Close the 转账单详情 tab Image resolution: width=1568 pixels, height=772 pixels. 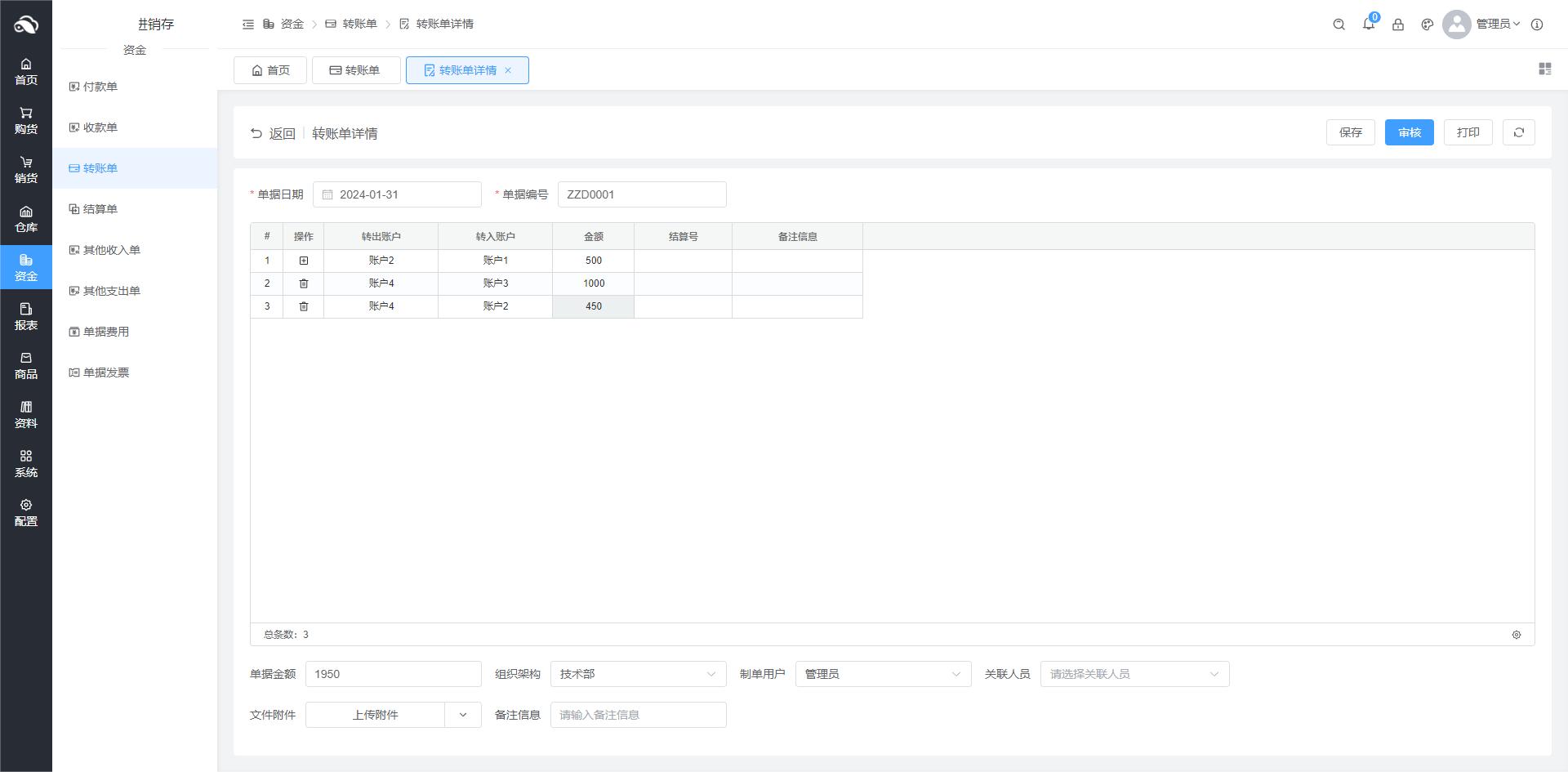[x=508, y=70]
